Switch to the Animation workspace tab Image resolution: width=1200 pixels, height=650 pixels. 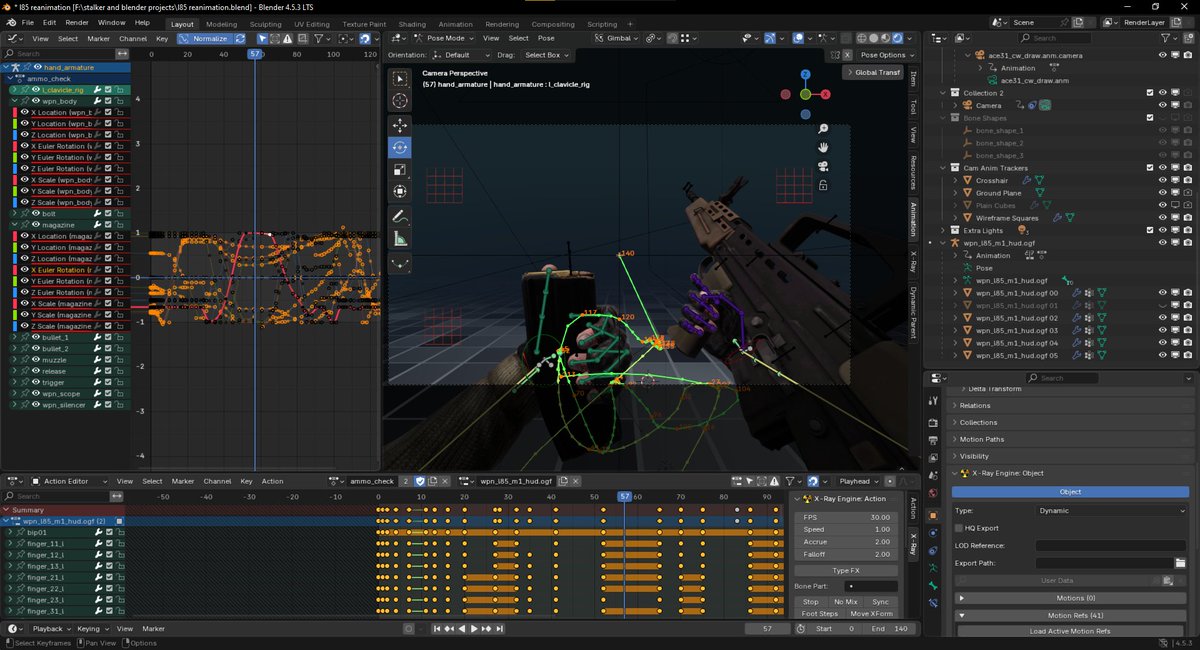coord(455,24)
